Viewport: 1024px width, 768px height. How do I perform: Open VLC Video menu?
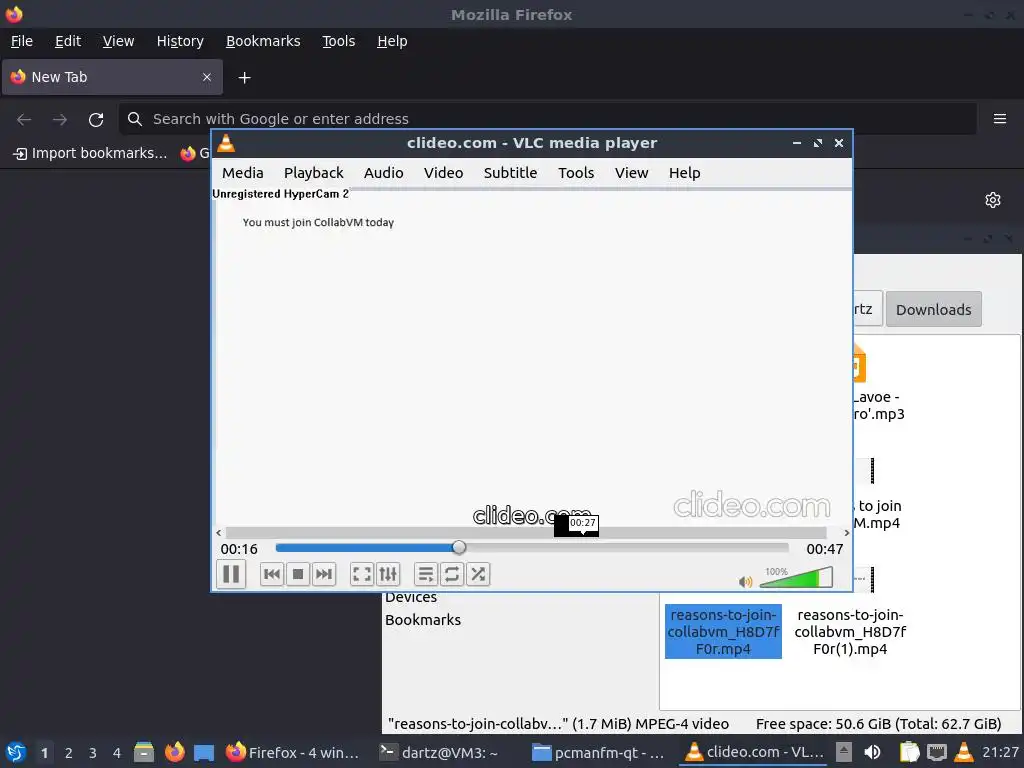click(x=443, y=173)
